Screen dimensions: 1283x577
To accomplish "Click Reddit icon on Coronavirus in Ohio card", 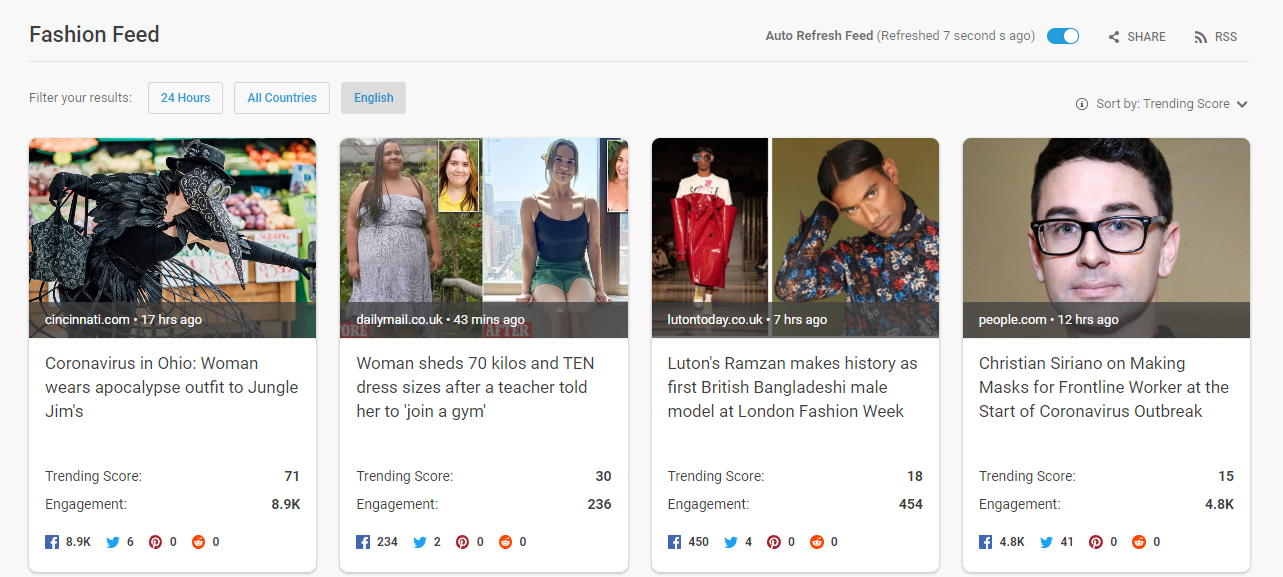I will pyautogui.click(x=198, y=542).
